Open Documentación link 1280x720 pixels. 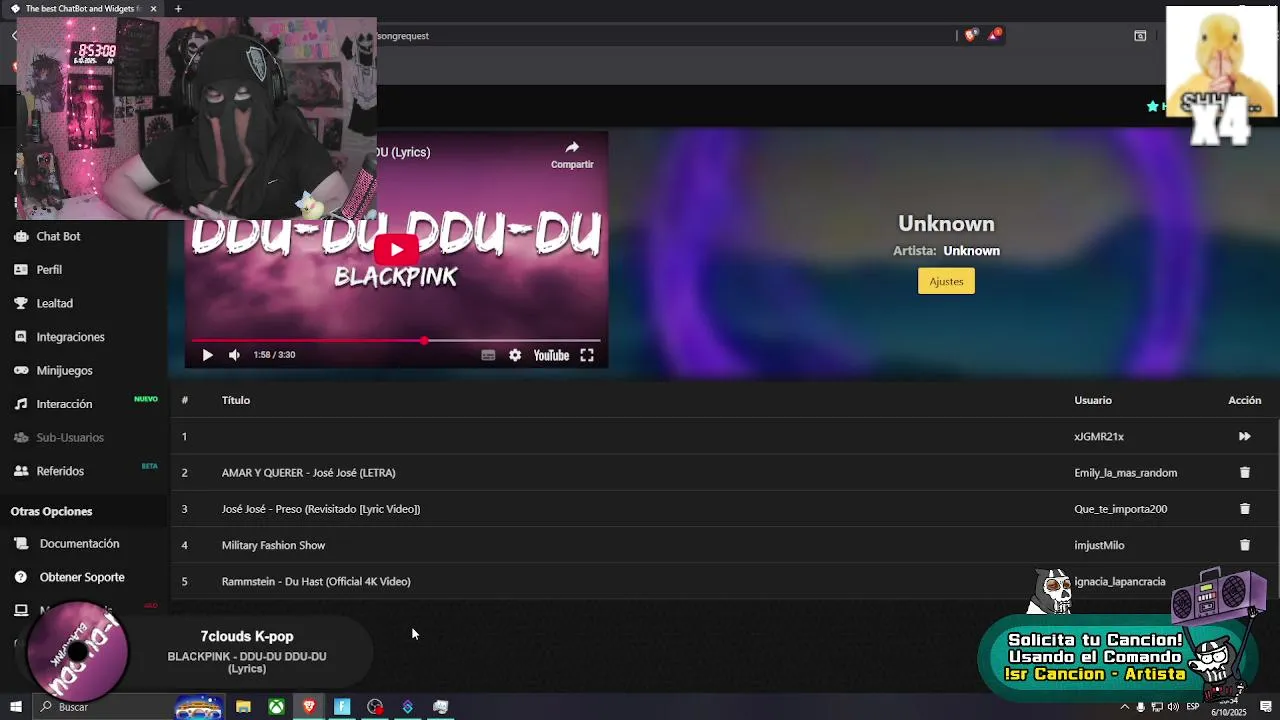79,544
